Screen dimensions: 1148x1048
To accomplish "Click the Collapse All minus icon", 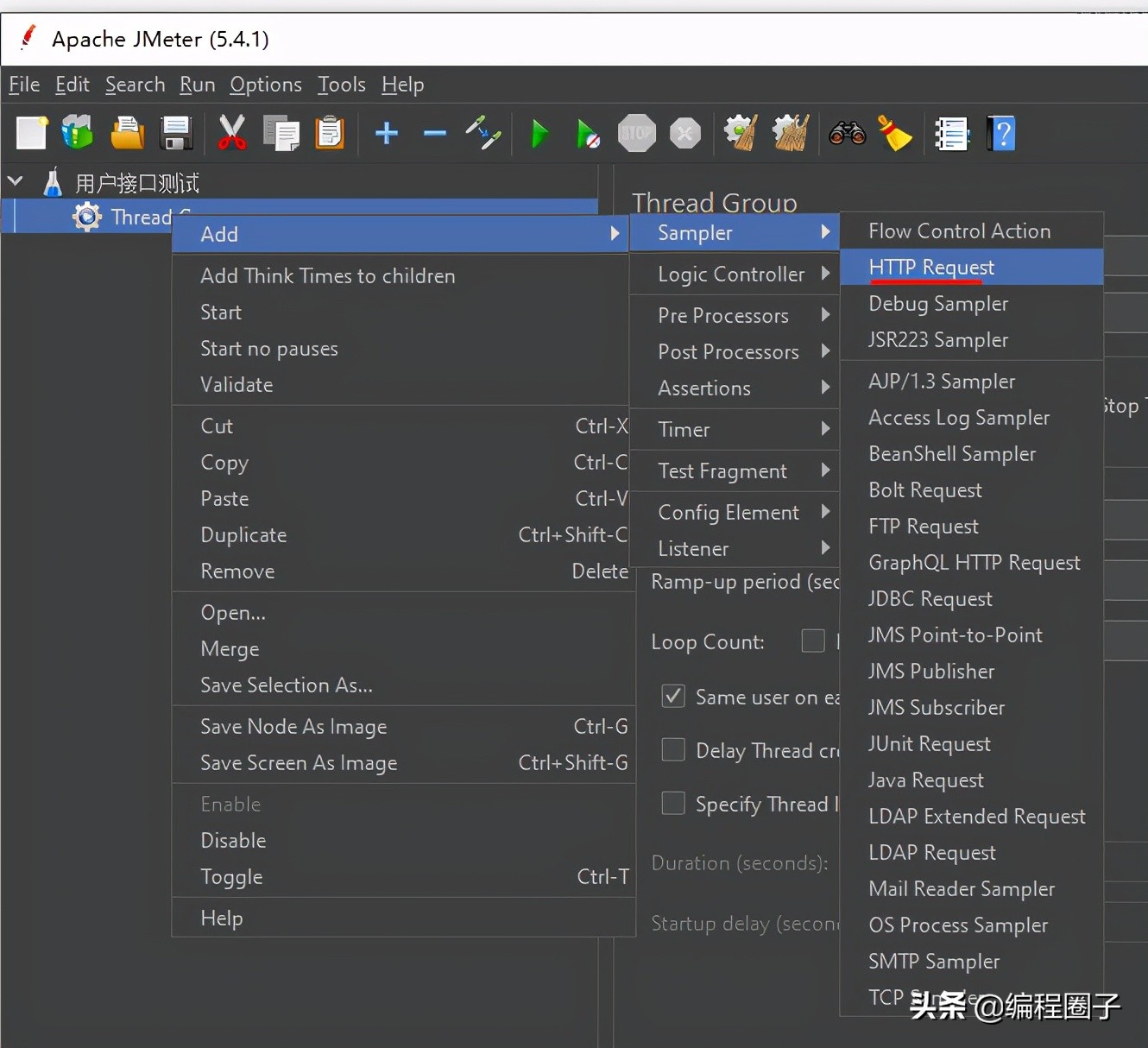I will click(x=435, y=133).
